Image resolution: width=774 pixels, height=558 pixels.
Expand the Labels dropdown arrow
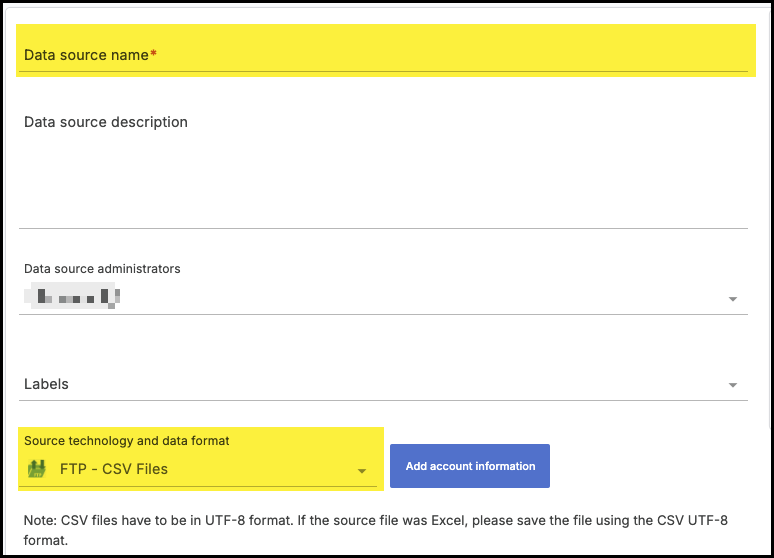(x=732, y=385)
